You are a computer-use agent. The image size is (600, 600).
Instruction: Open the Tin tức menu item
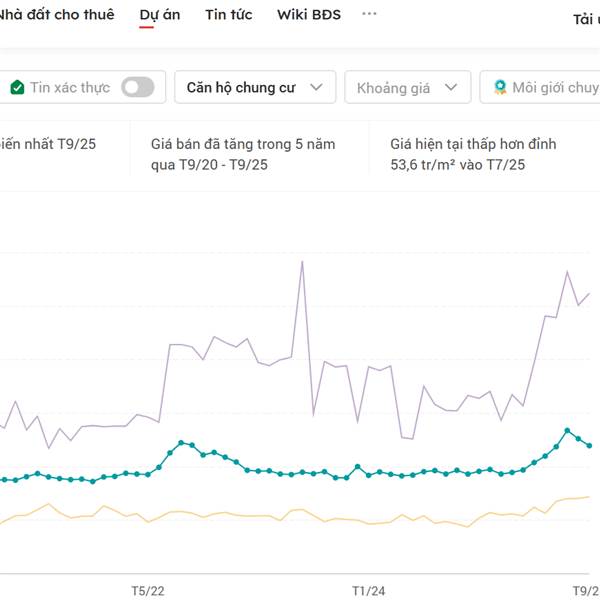(x=228, y=15)
